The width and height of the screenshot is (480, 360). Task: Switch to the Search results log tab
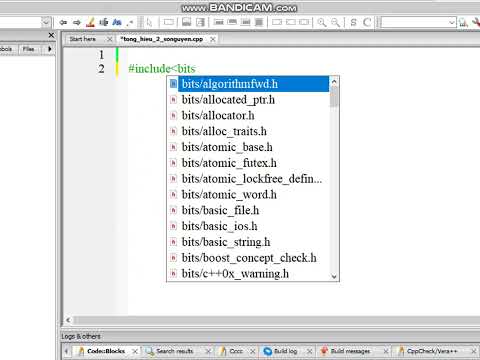coord(175,351)
